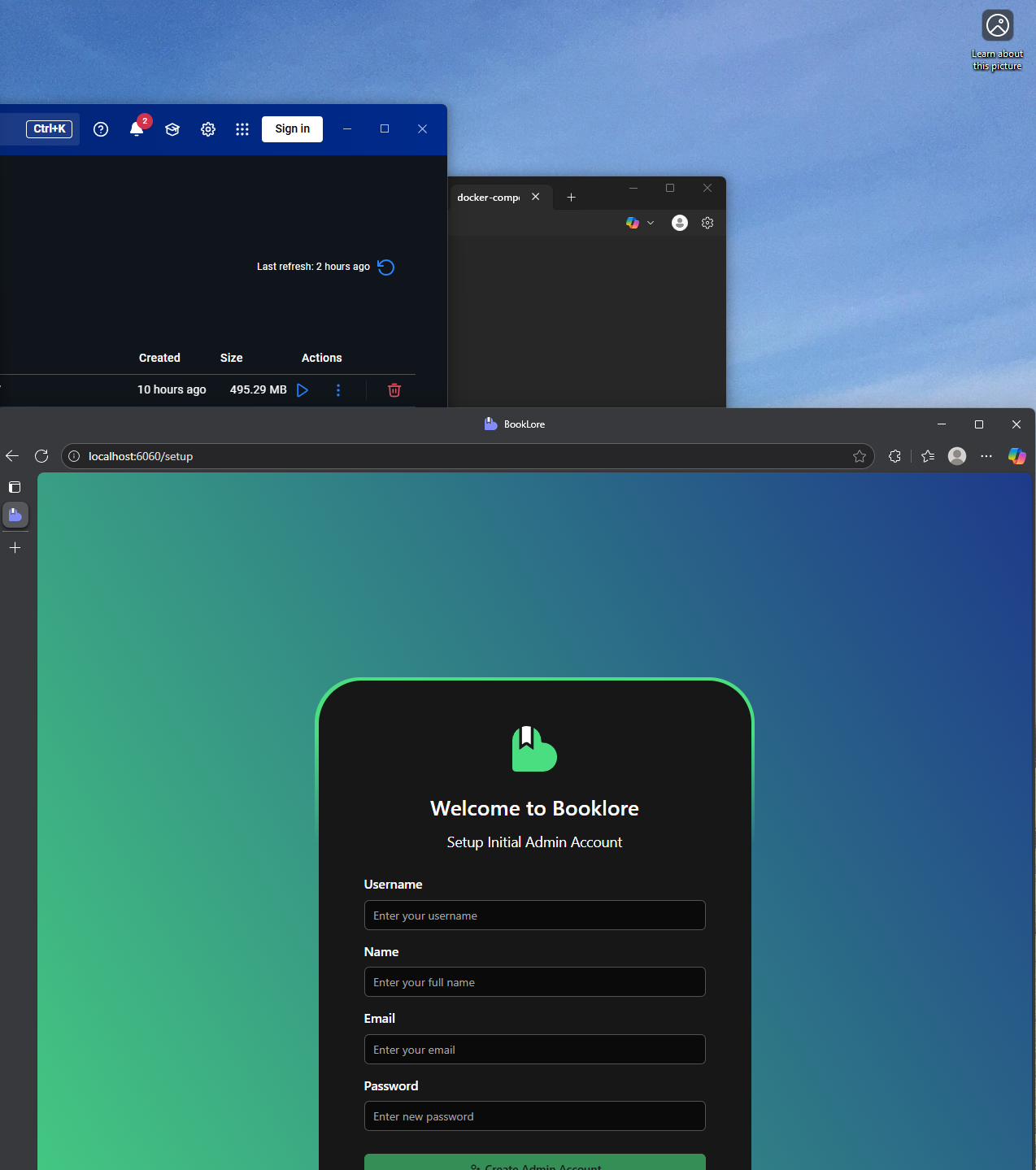Open Edge settings and more menu
The image size is (1036, 1170).
point(986,456)
